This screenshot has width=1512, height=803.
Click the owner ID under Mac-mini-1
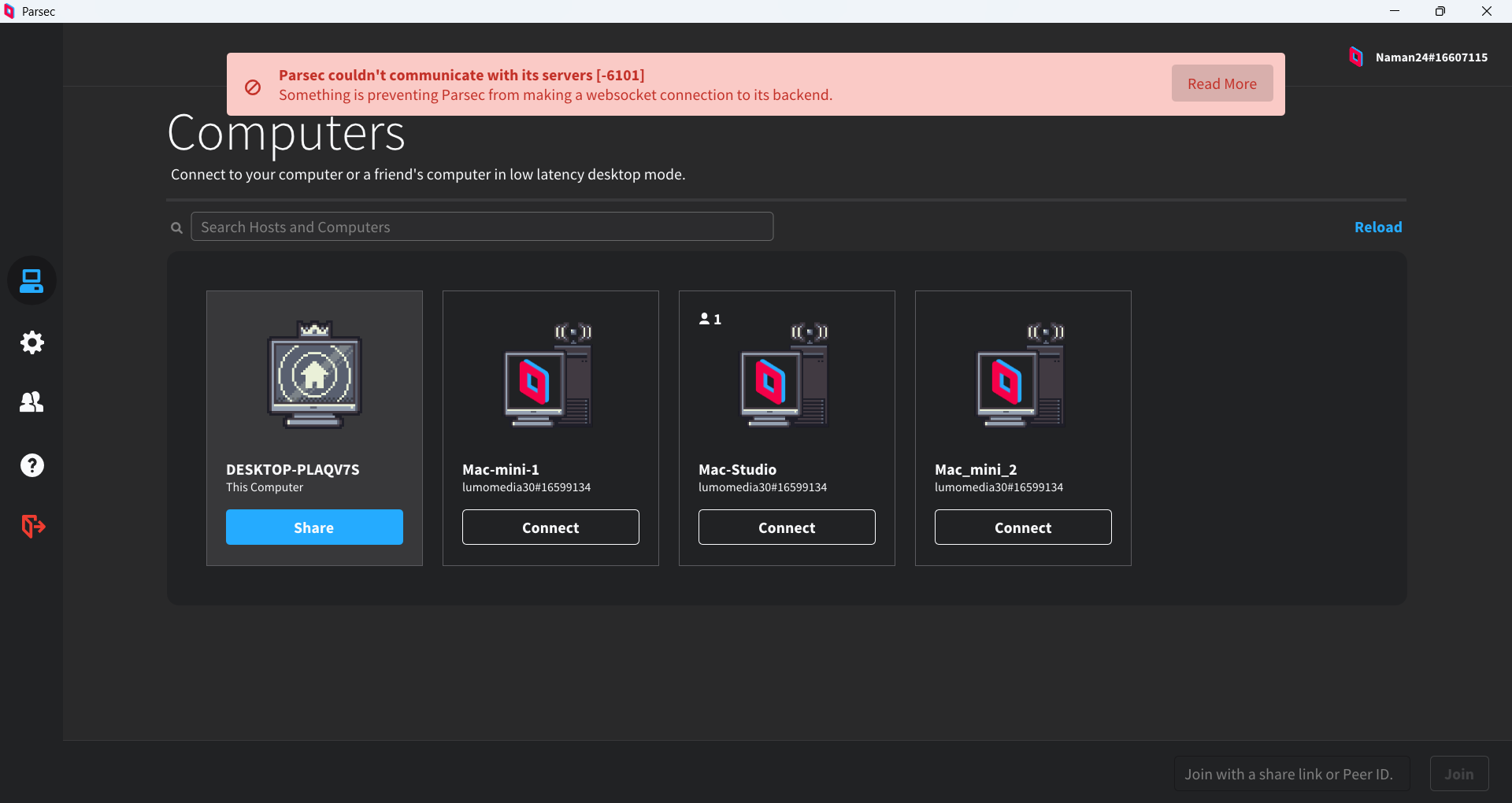pyautogui.click(x=527, y=487)
